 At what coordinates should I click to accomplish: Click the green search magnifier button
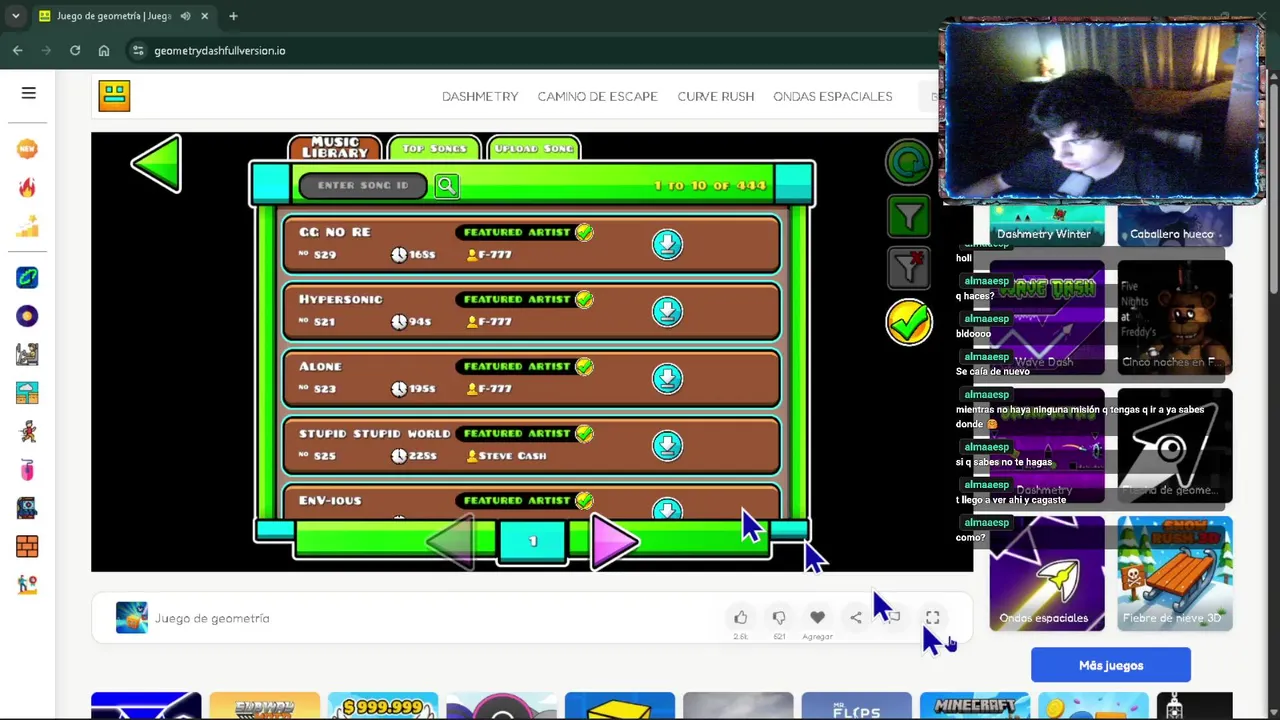coord(447,185)
